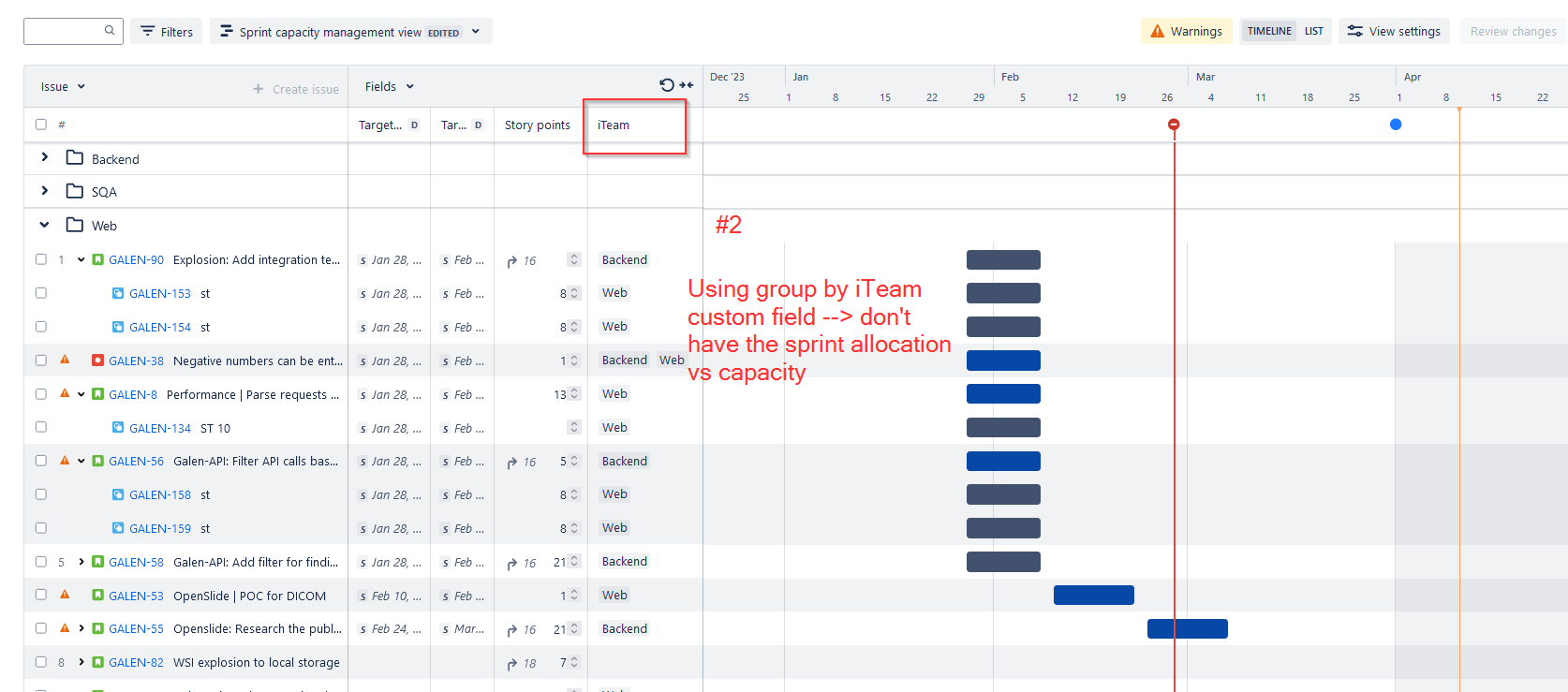Click the rollup arrow icon in GALEN-58 story points
1568x692 pixels.
tap(512, 563)
